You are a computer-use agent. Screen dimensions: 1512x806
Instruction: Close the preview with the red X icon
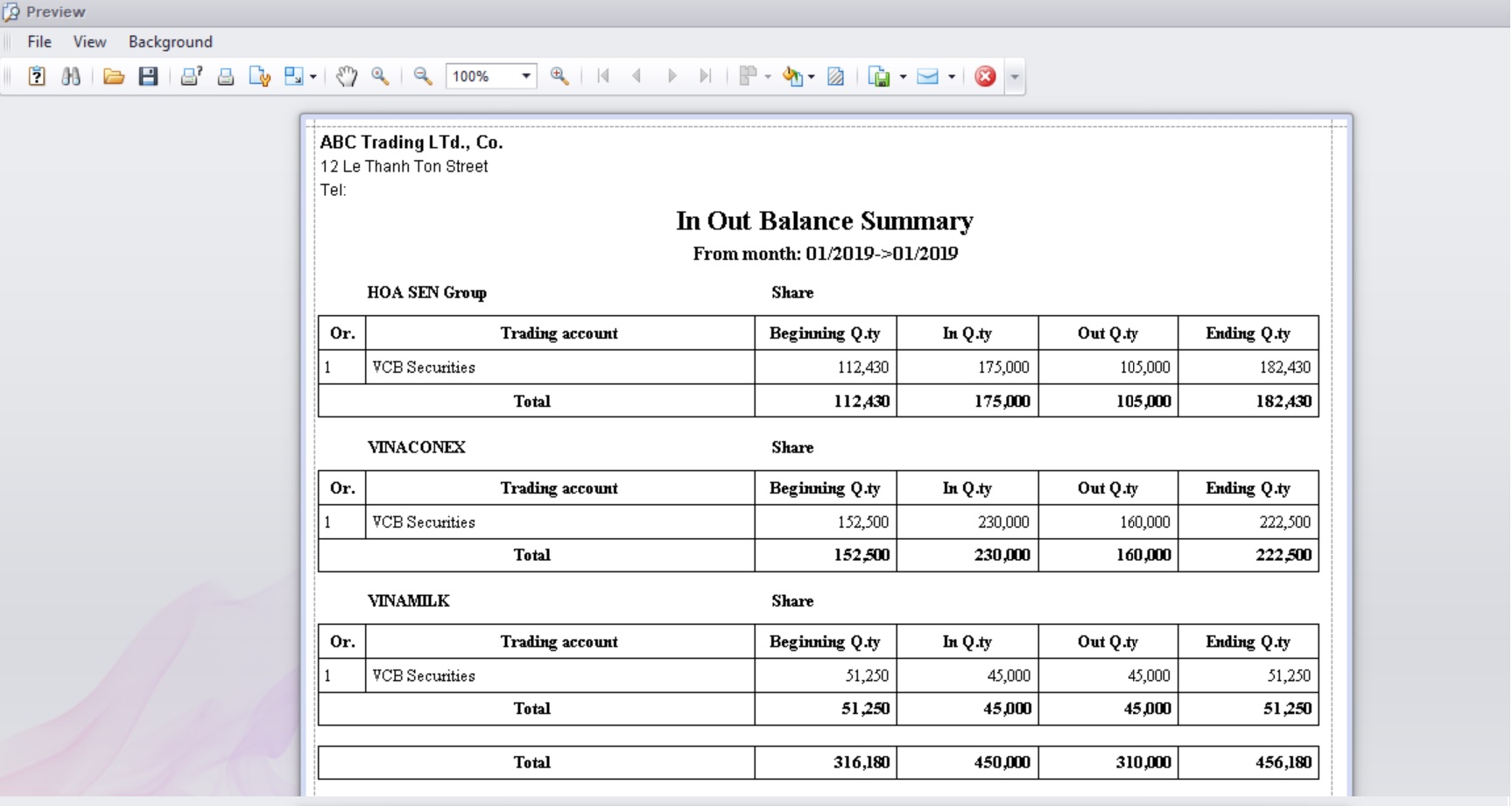pos(985,76)
